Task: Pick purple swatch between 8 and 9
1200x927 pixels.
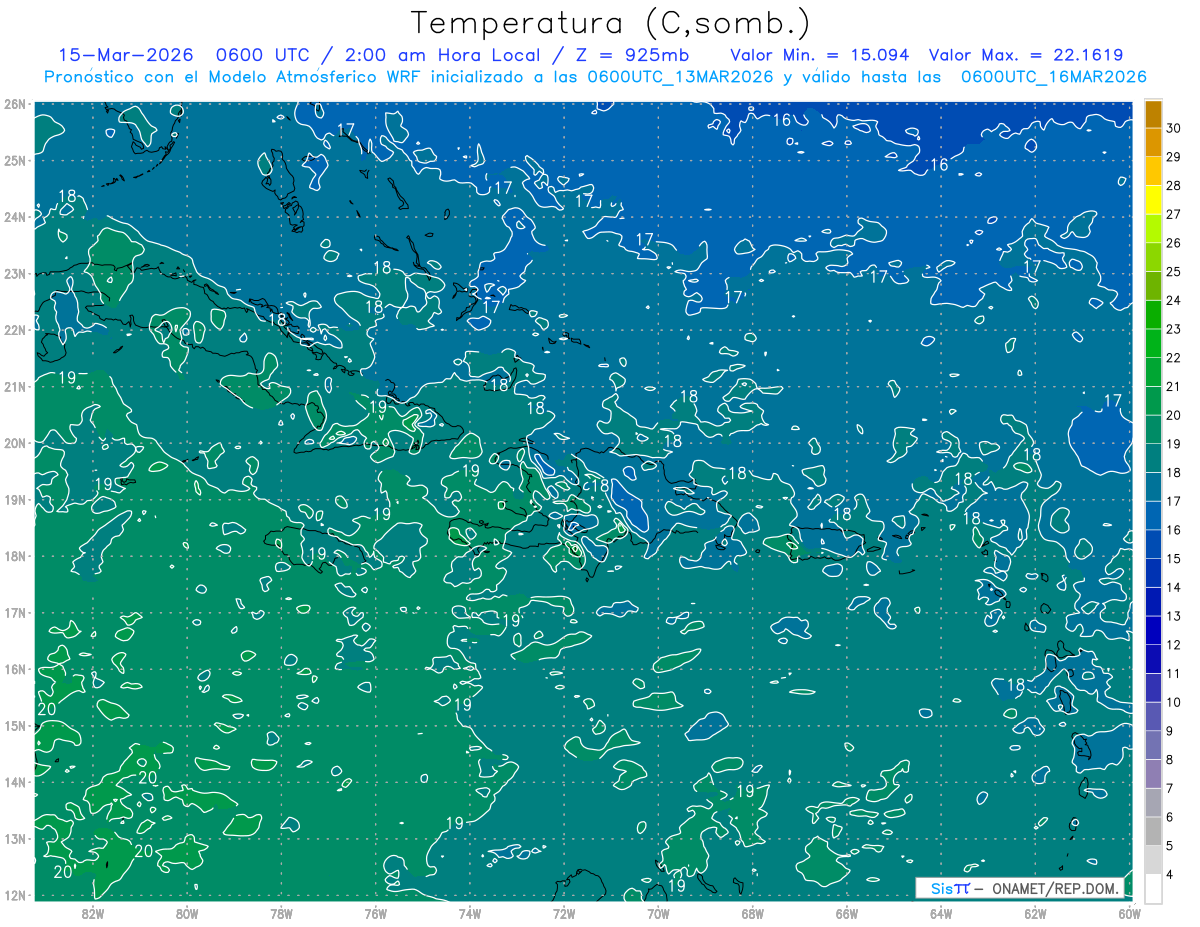Action: [1152, 745]
